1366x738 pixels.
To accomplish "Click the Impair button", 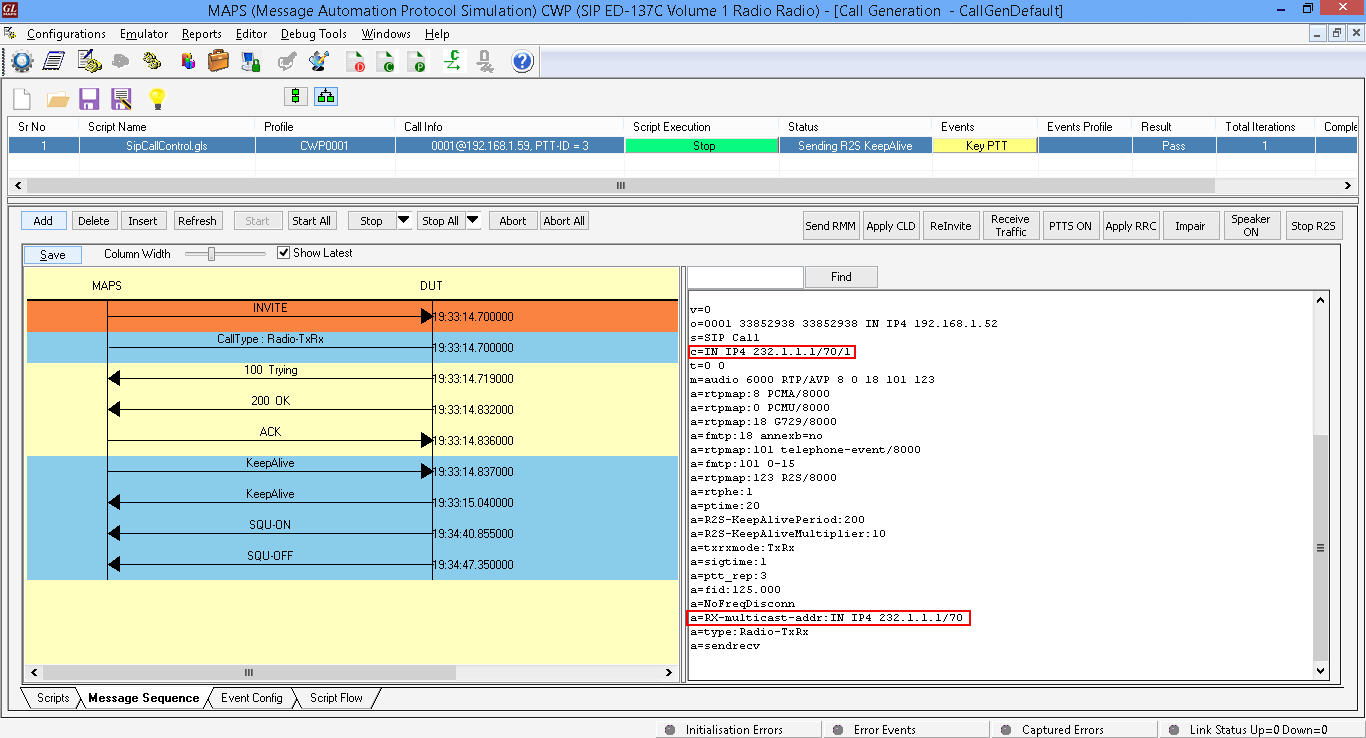I will click(x=1190, y=226).
